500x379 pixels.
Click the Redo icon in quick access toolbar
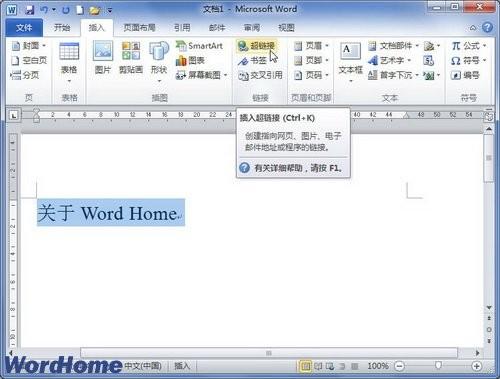66,10
